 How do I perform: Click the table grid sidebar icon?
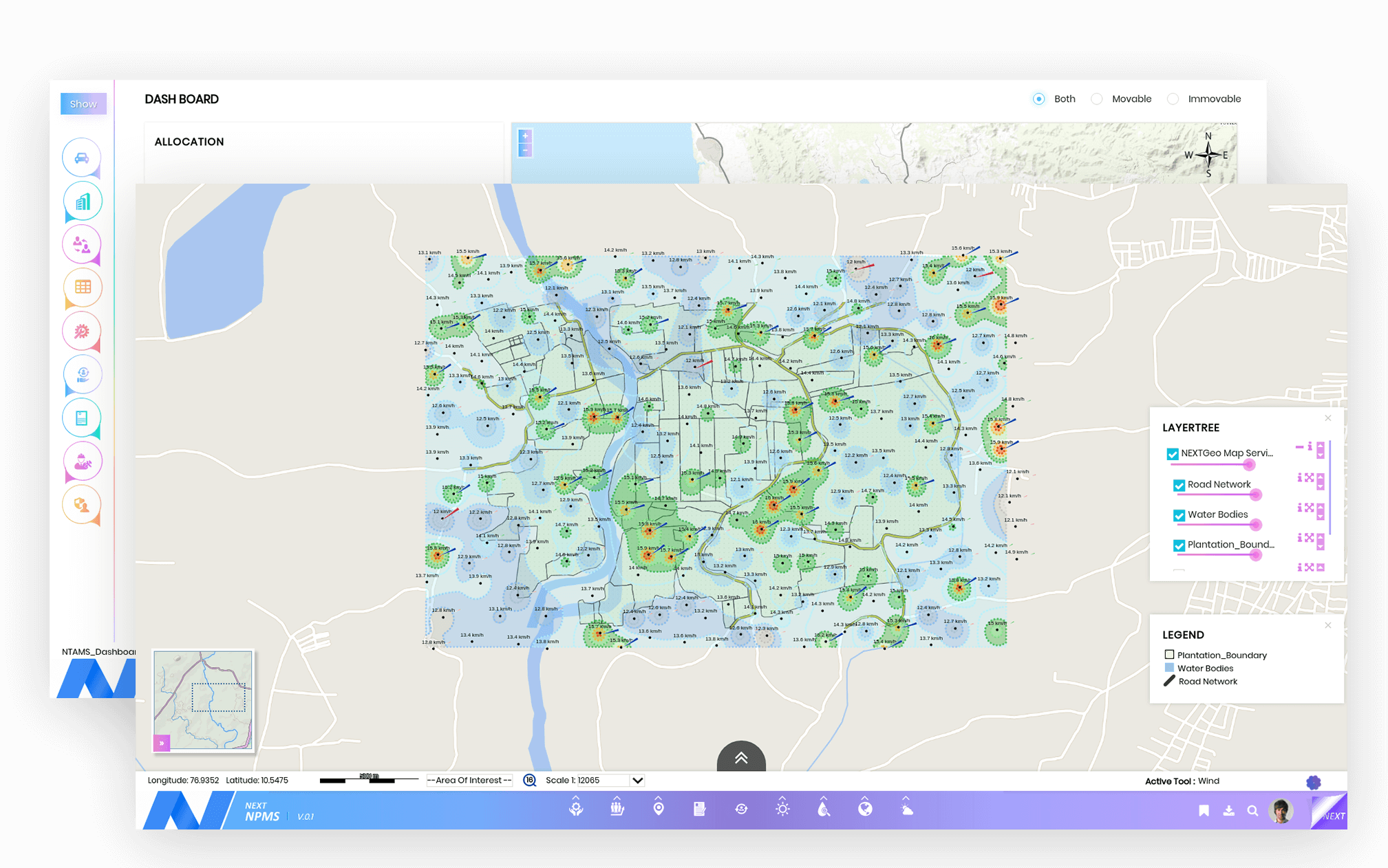point(82,287)
